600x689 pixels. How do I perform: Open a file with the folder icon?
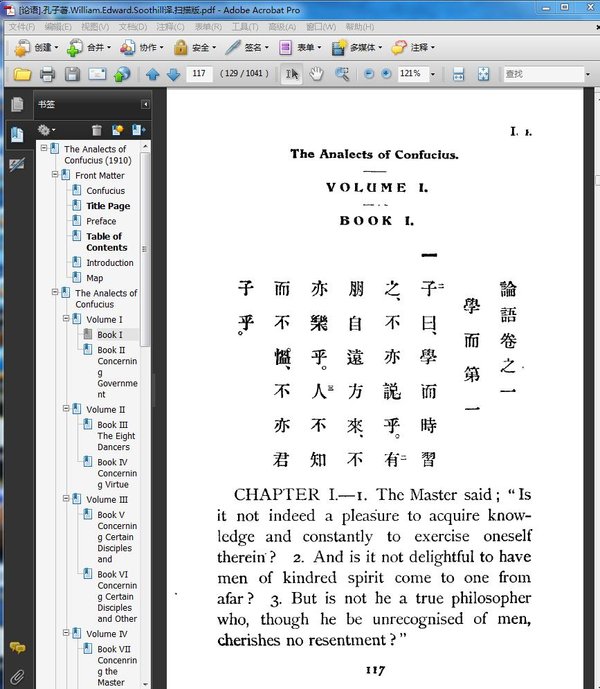22,73
